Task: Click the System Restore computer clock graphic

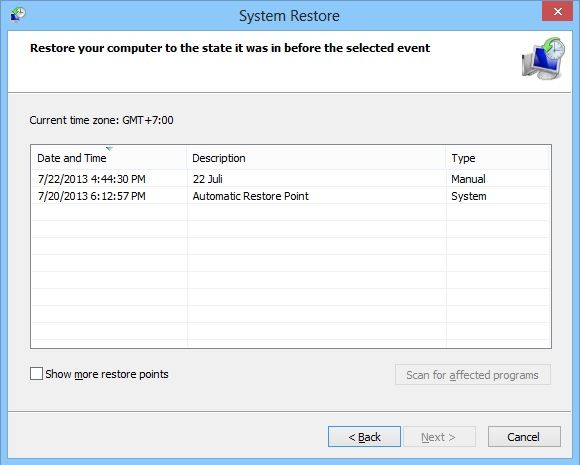Action: [543, 58]
